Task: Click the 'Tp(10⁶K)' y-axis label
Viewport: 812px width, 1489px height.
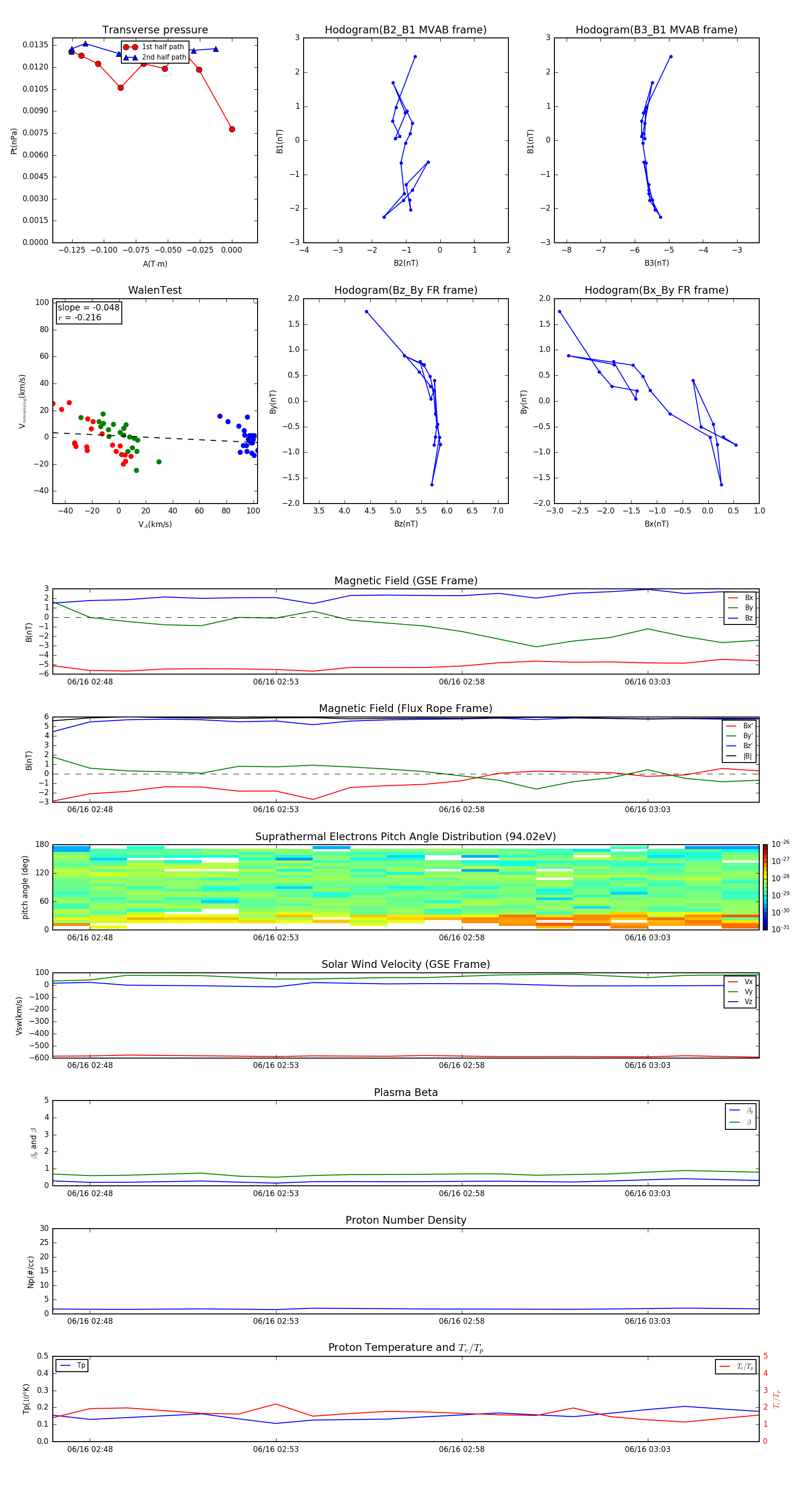Action: click(x=26, y=1399)
